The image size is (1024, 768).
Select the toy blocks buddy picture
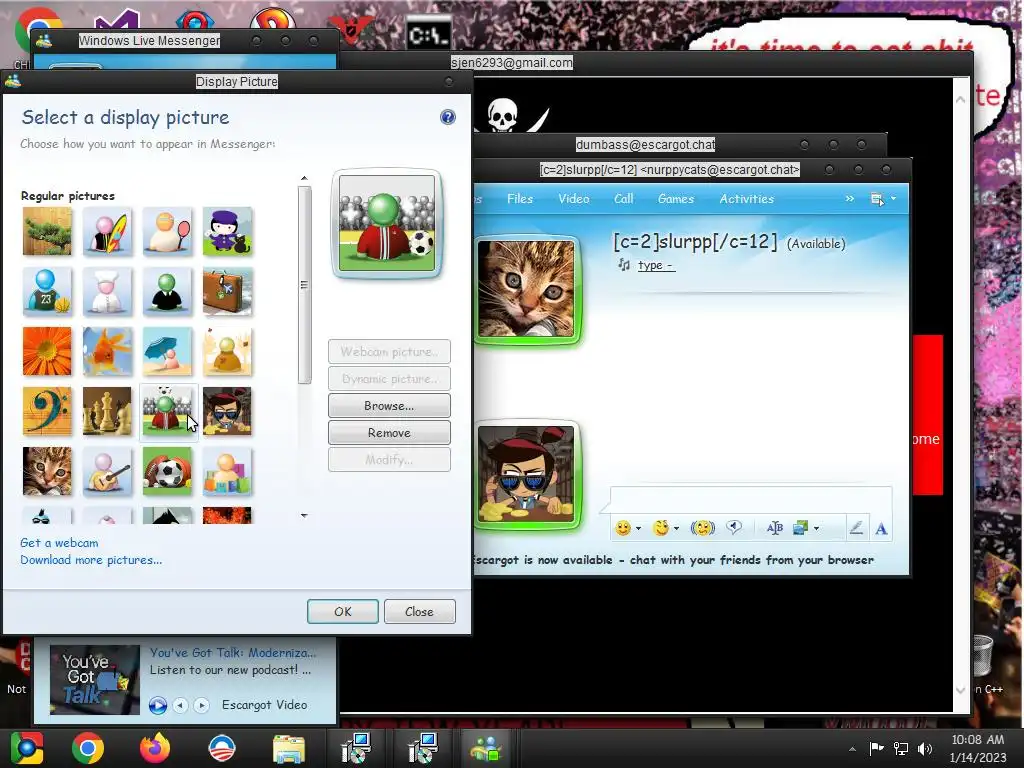coord(227,472)
